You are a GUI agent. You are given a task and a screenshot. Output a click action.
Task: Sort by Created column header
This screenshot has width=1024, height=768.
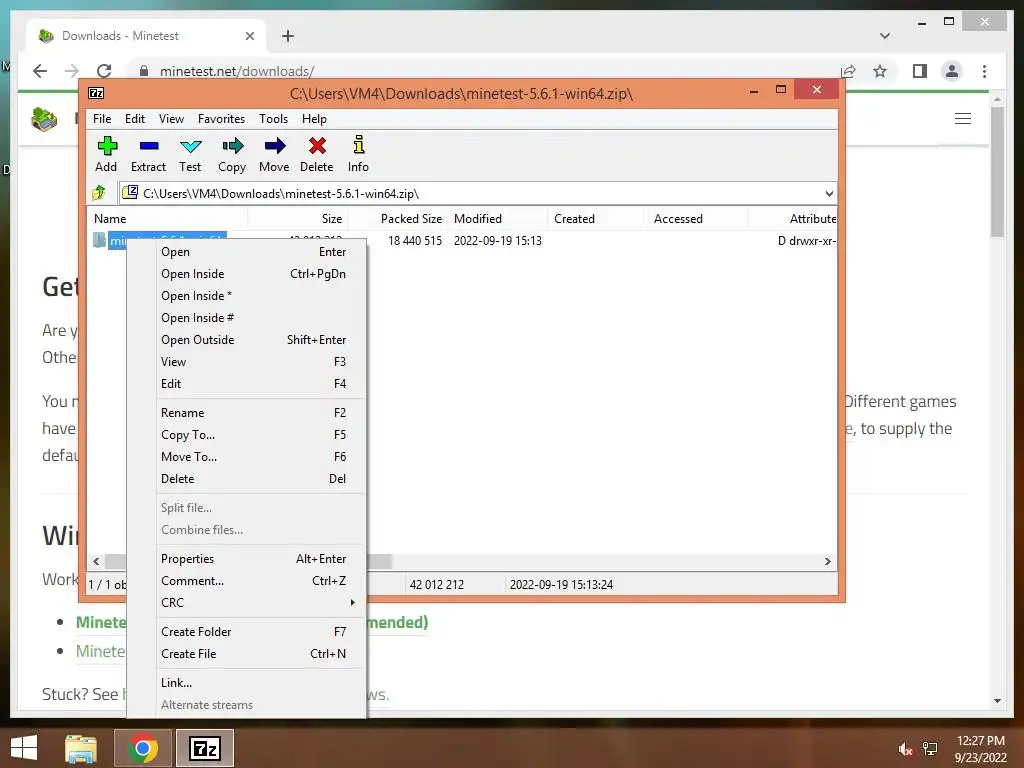596,219
